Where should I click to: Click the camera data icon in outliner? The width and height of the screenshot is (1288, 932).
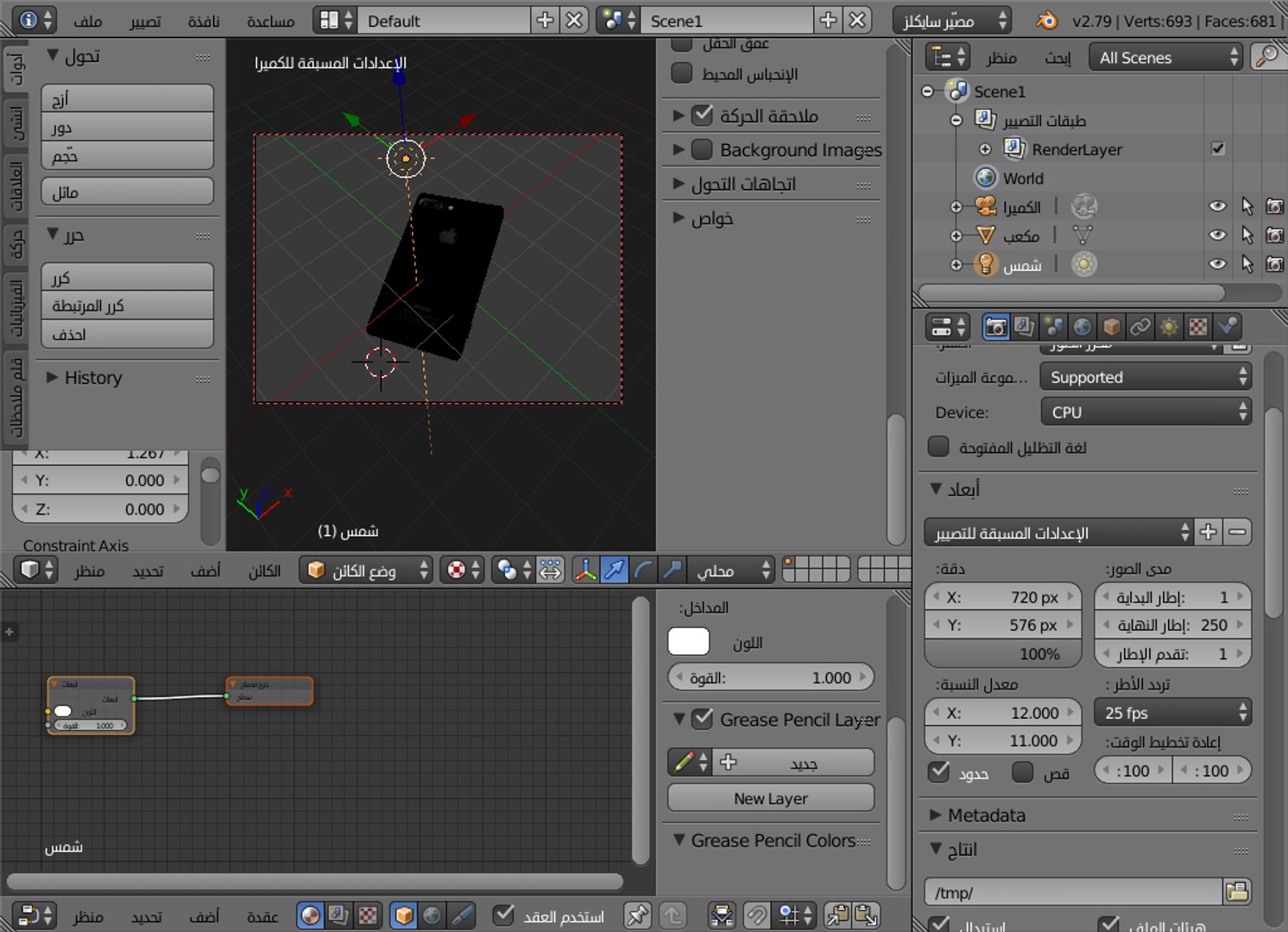[1083, 206]
